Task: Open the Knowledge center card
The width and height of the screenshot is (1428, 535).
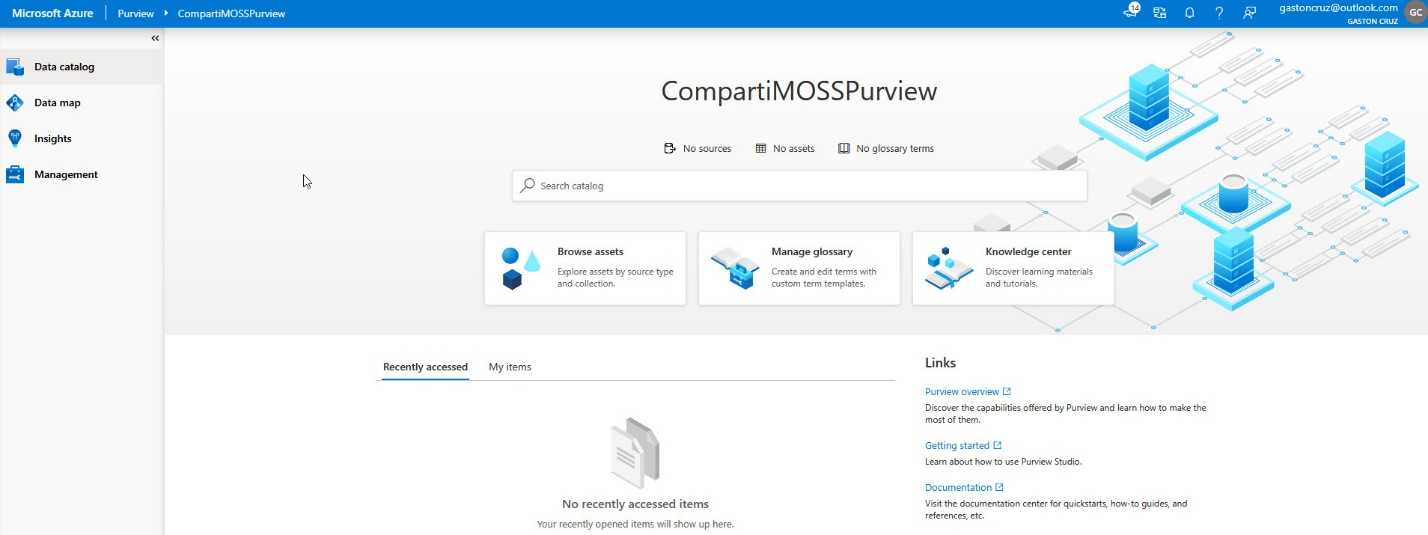Action: coord(1013,268)
